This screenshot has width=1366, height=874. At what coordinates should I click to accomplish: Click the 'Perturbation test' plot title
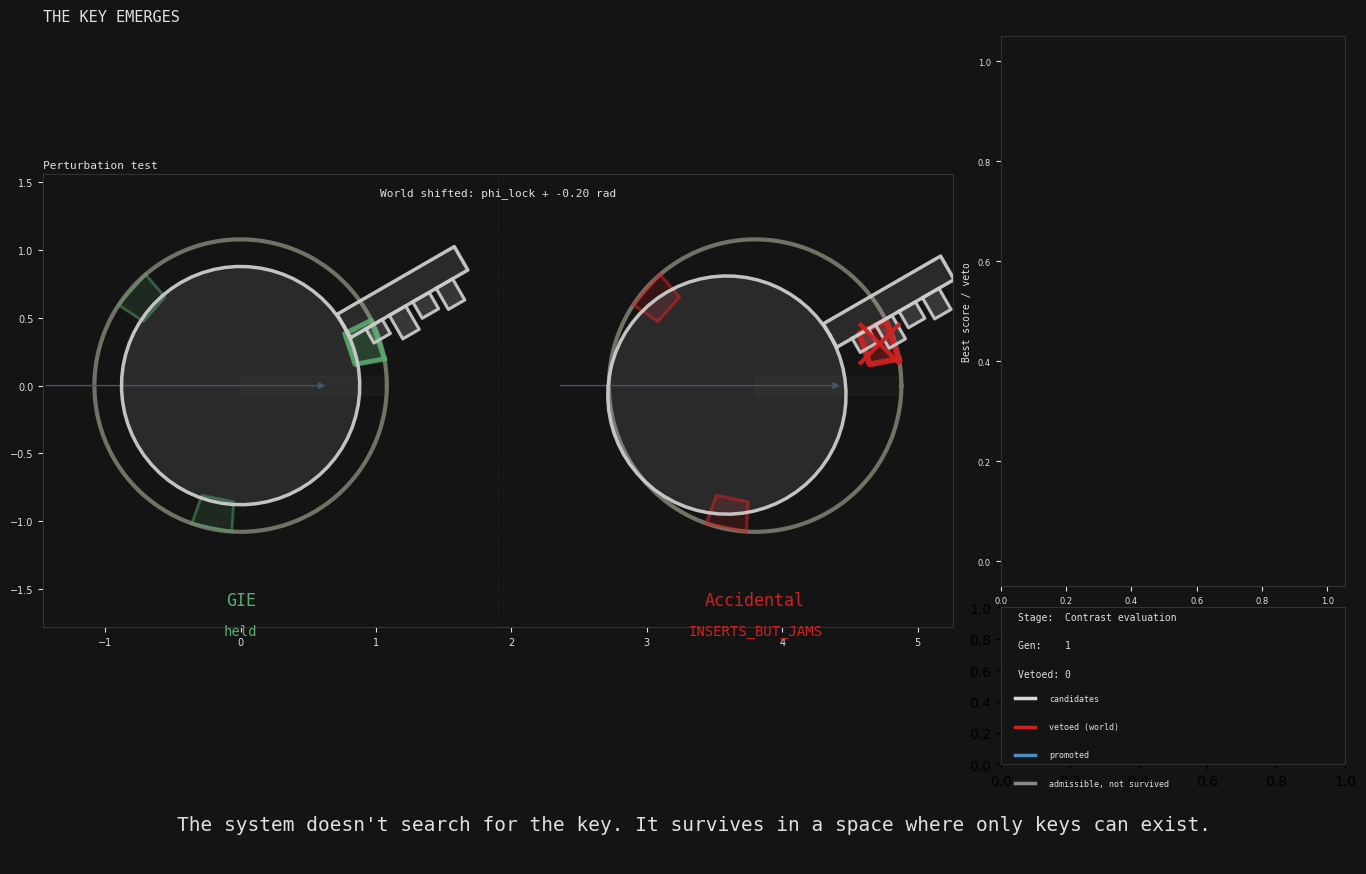click(x=100, y=166)
